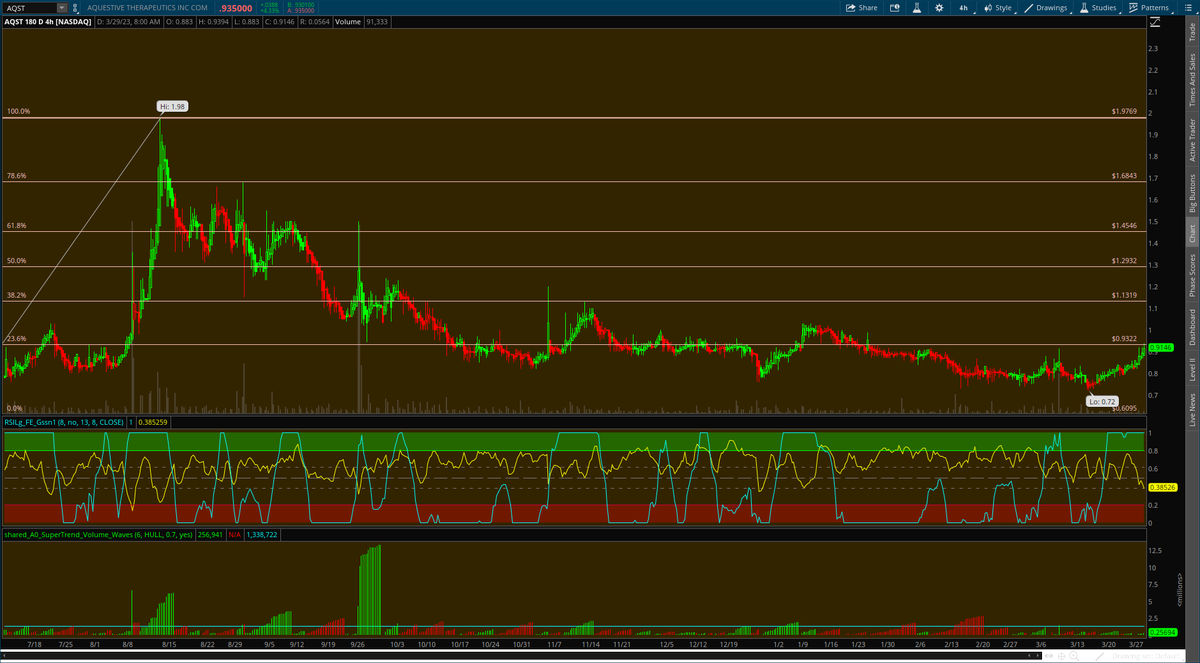1200x663 pixels.
Task: Open the Studies dropdown
Action: (1098, 7)
